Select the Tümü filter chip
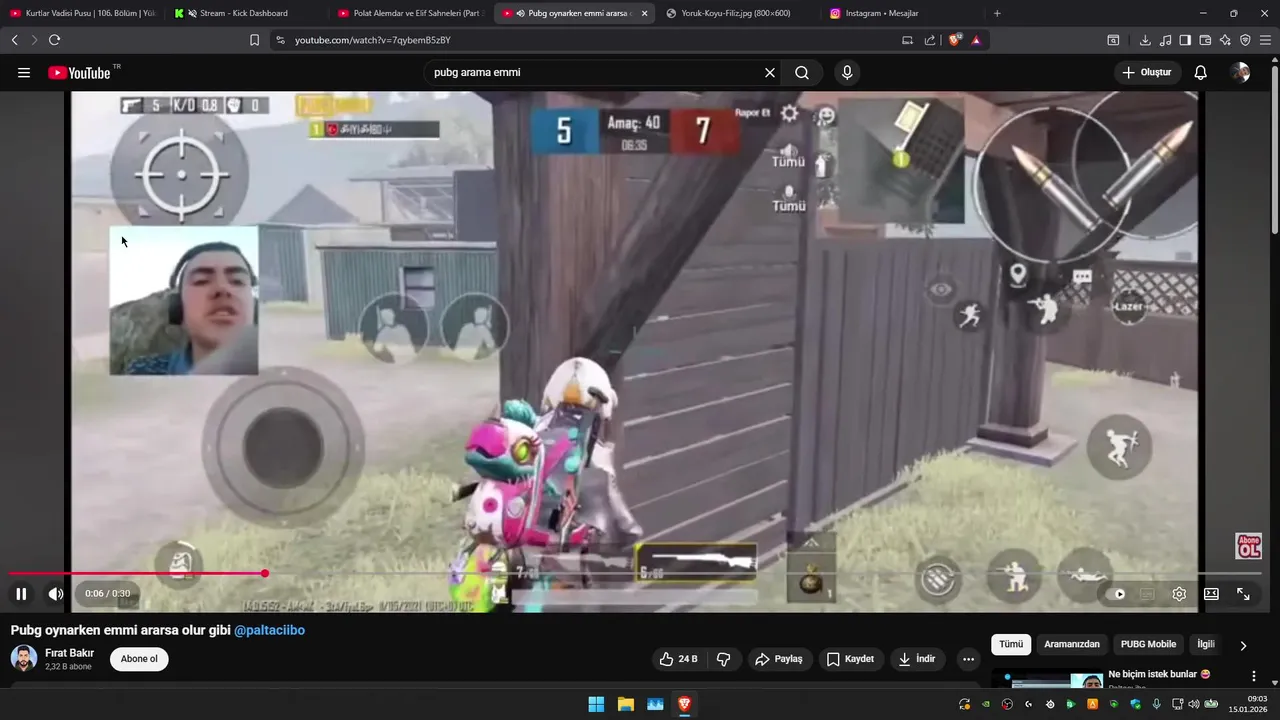Viewport: 1280px width, 720px height. point(1011,645)
